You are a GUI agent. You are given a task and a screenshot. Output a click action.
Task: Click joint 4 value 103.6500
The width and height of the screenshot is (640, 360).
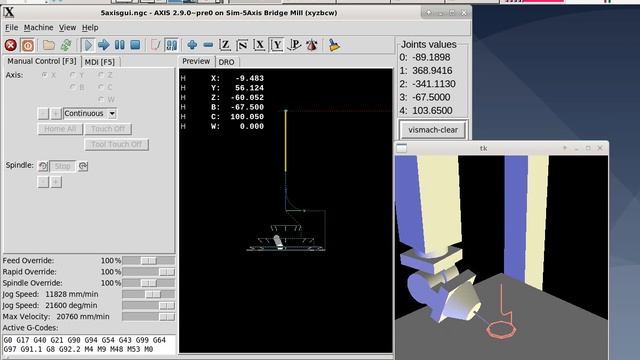432,111
